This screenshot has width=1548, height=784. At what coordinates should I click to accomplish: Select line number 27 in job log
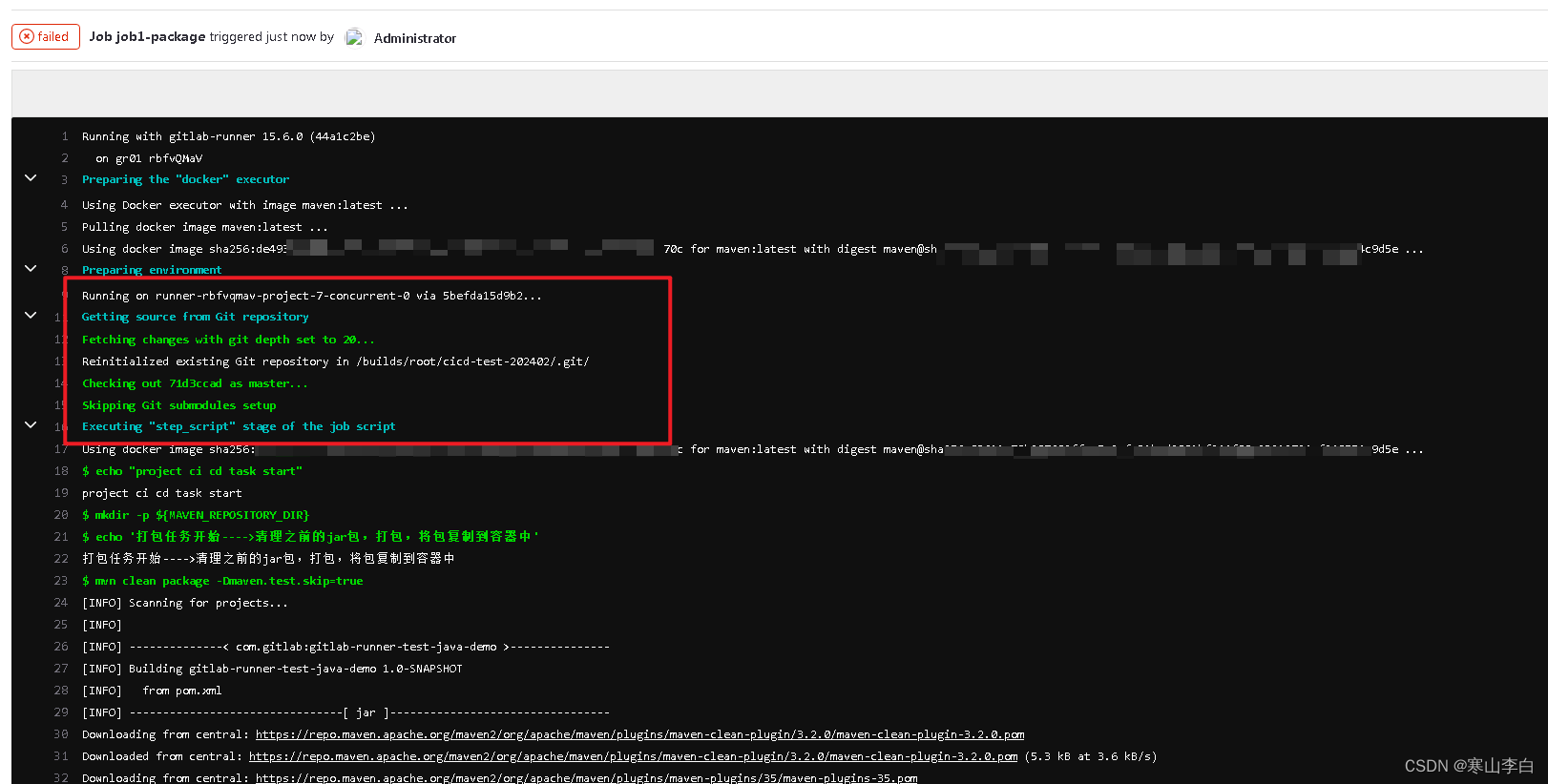click(x=61, y=669)
